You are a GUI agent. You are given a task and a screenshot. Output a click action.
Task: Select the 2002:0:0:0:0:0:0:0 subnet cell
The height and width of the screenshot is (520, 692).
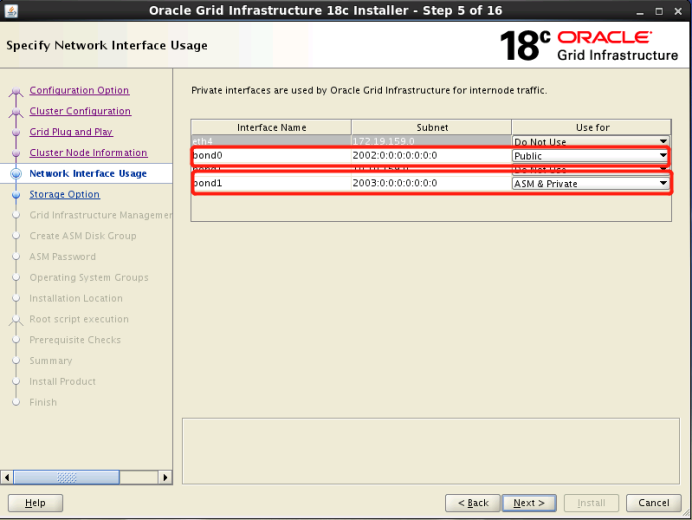[431, 155]
